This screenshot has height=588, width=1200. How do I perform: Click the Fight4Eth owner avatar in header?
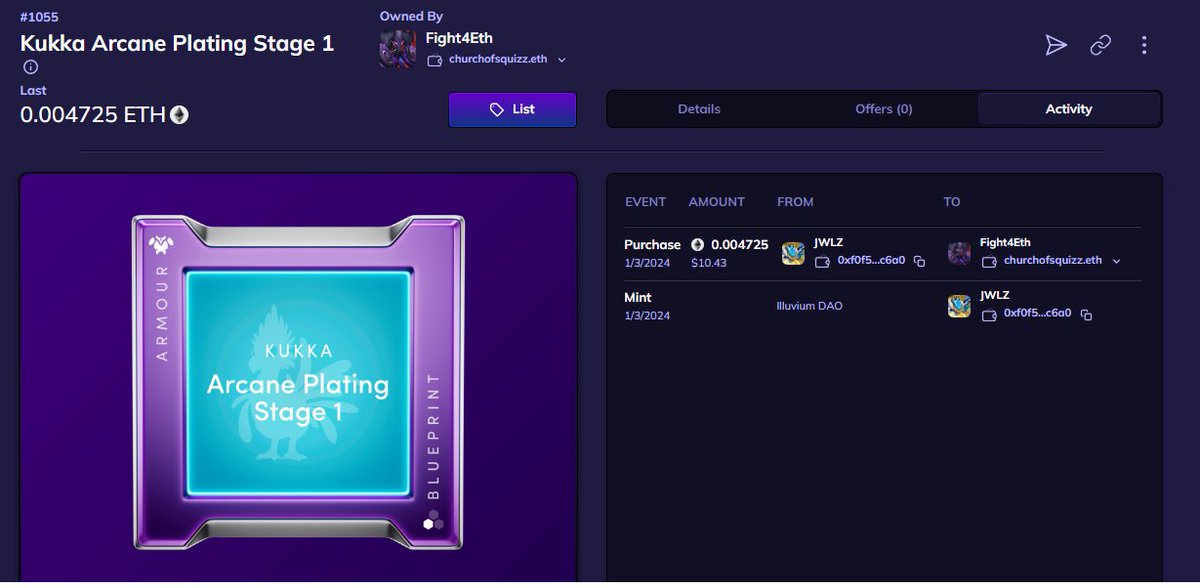(397, 49)
